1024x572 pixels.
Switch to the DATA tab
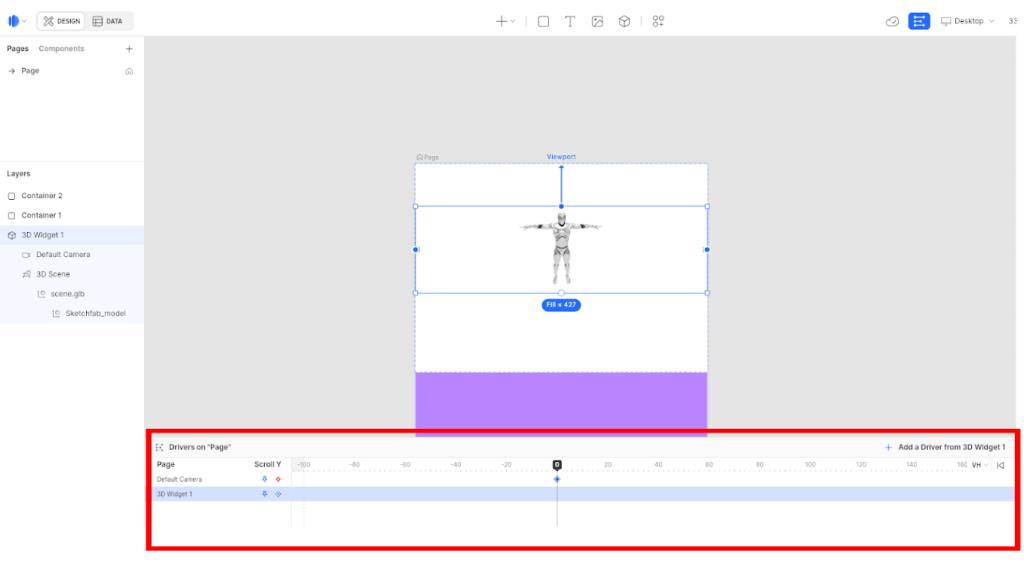click(107, 21)
